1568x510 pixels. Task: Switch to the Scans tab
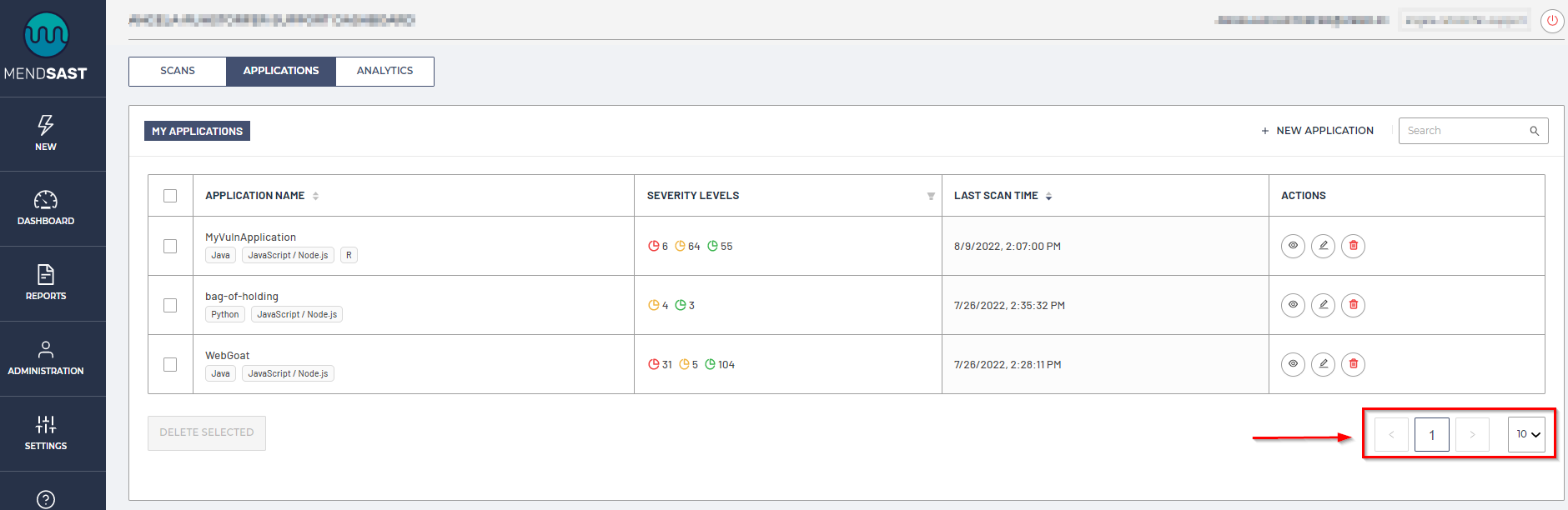(178, 71)
